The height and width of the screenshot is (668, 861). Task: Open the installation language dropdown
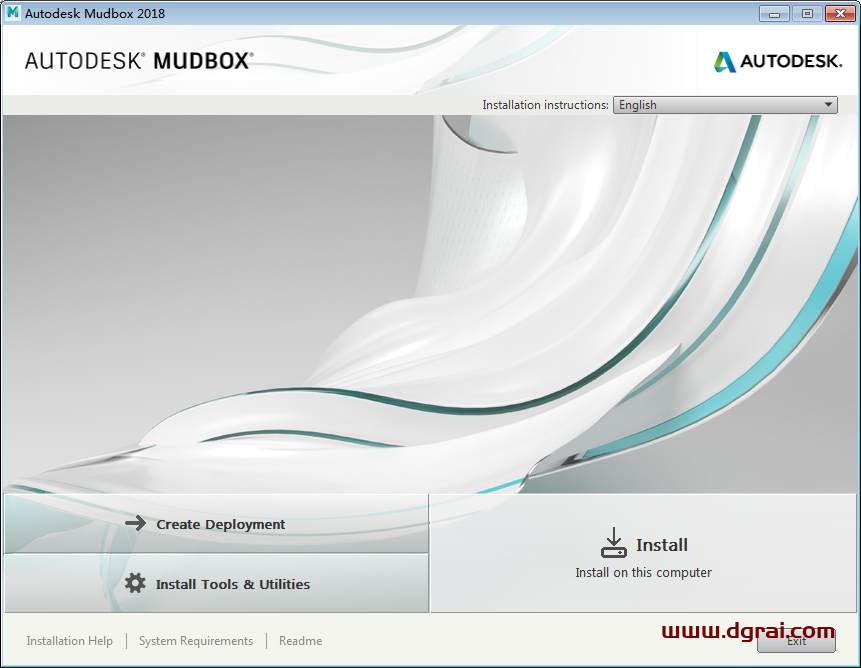pos(725,105)
